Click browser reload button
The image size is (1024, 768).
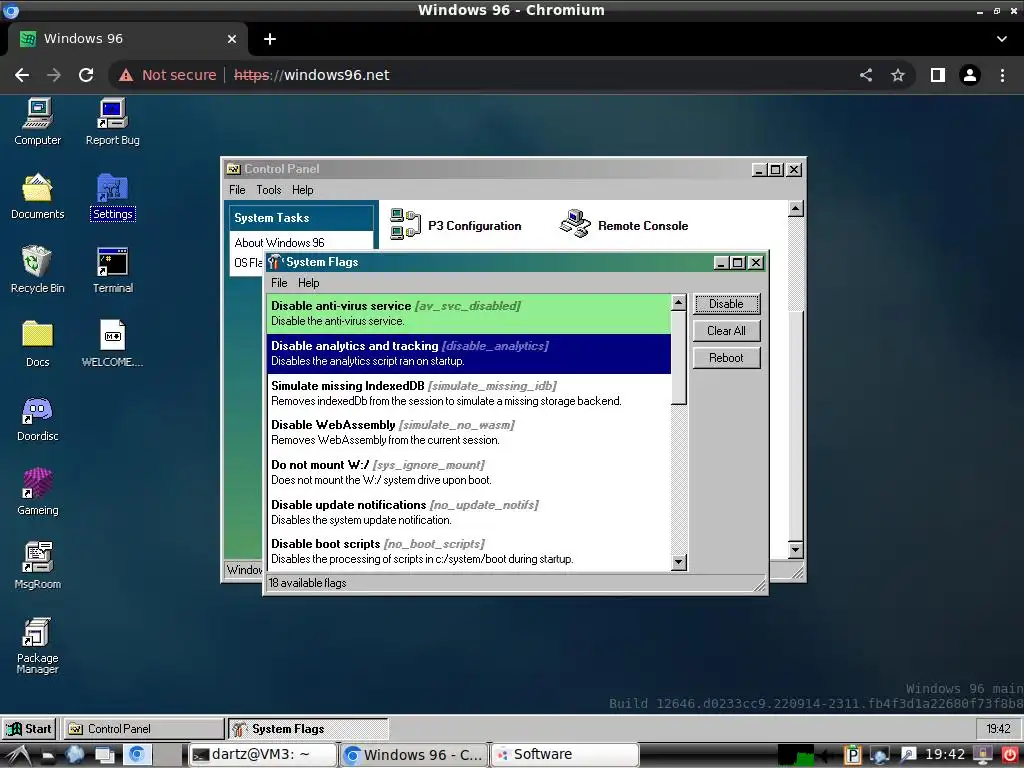click(86, 75)
